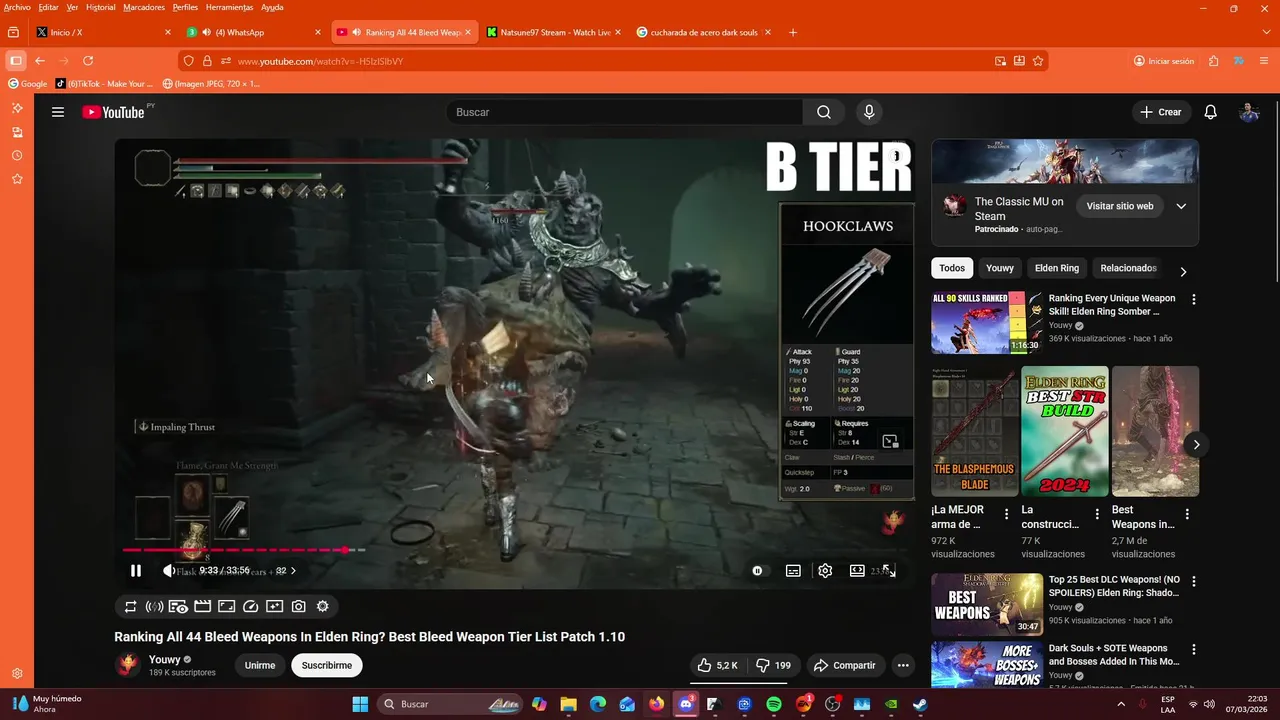Open options for Top 25 Best DLC Weapons
This screenshot has height=720, width=1280.
1193,581
